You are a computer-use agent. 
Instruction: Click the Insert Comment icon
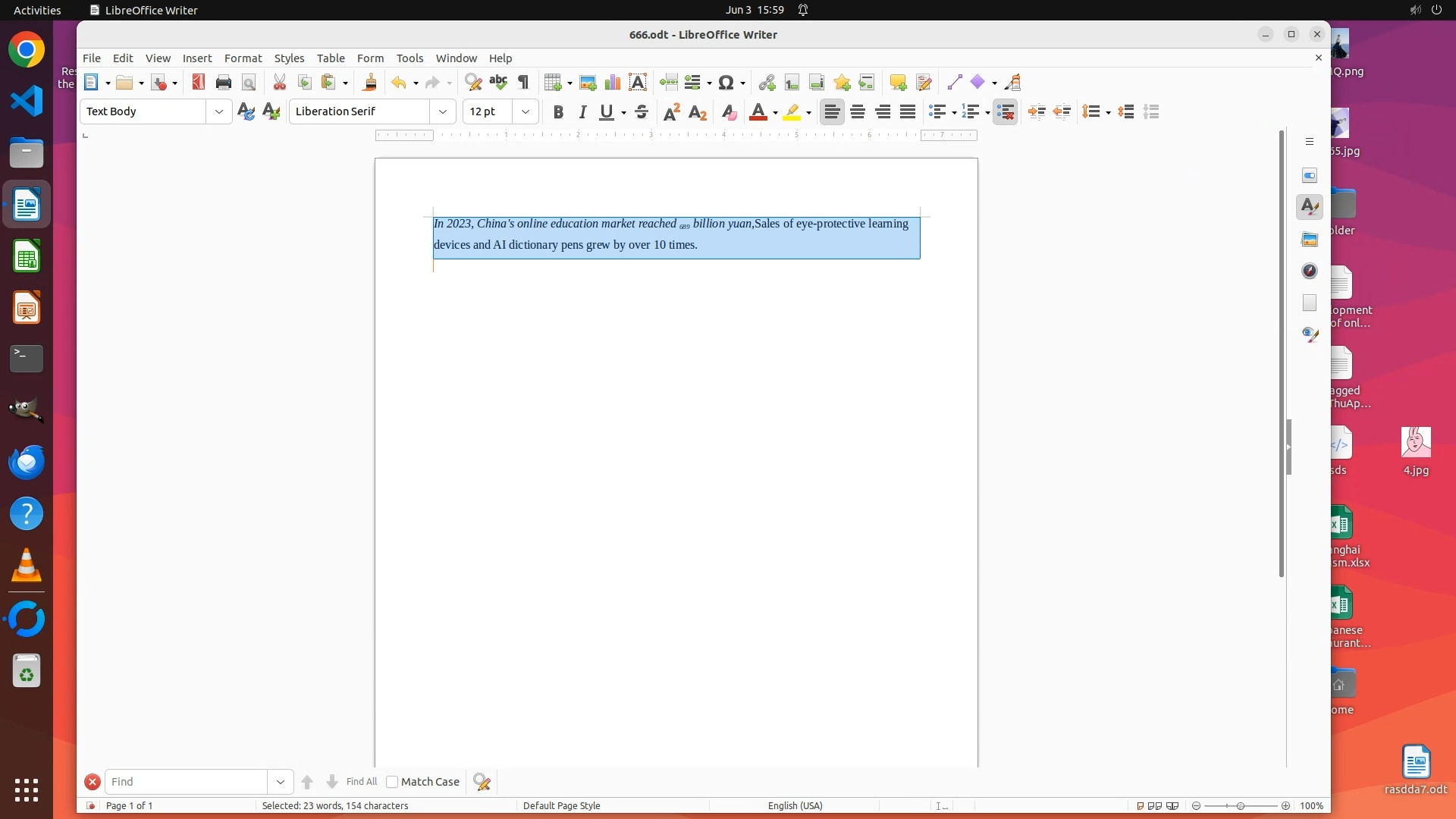click(x=898, y=83)
